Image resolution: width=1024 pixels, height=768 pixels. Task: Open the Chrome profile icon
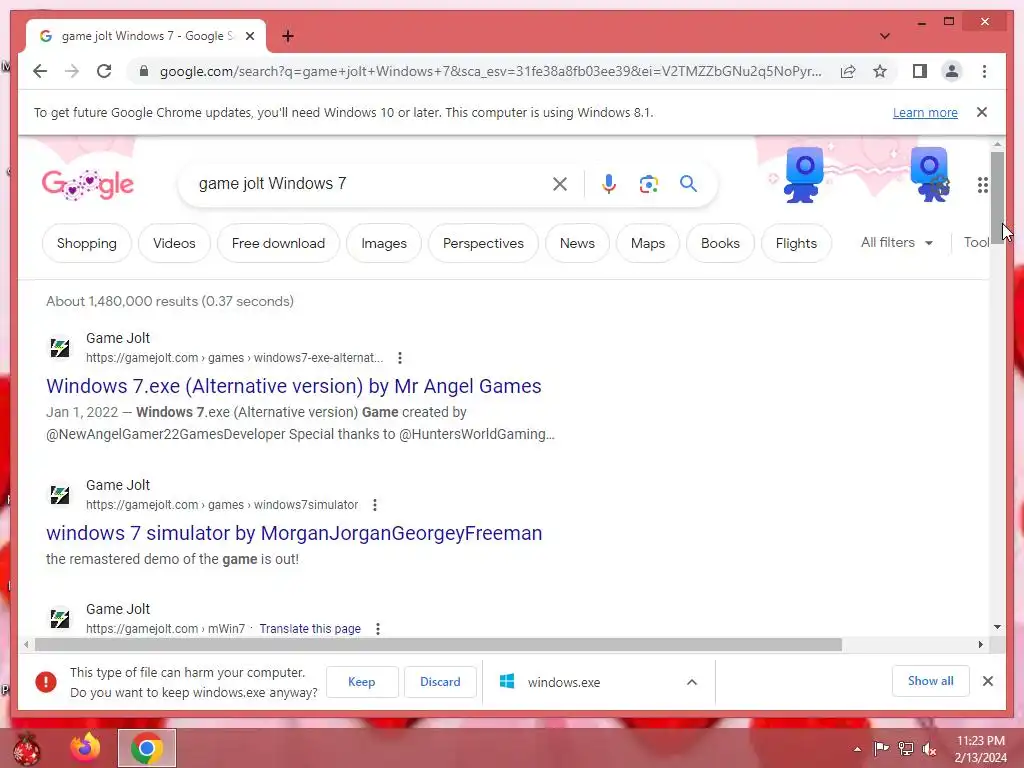point(952,71)
